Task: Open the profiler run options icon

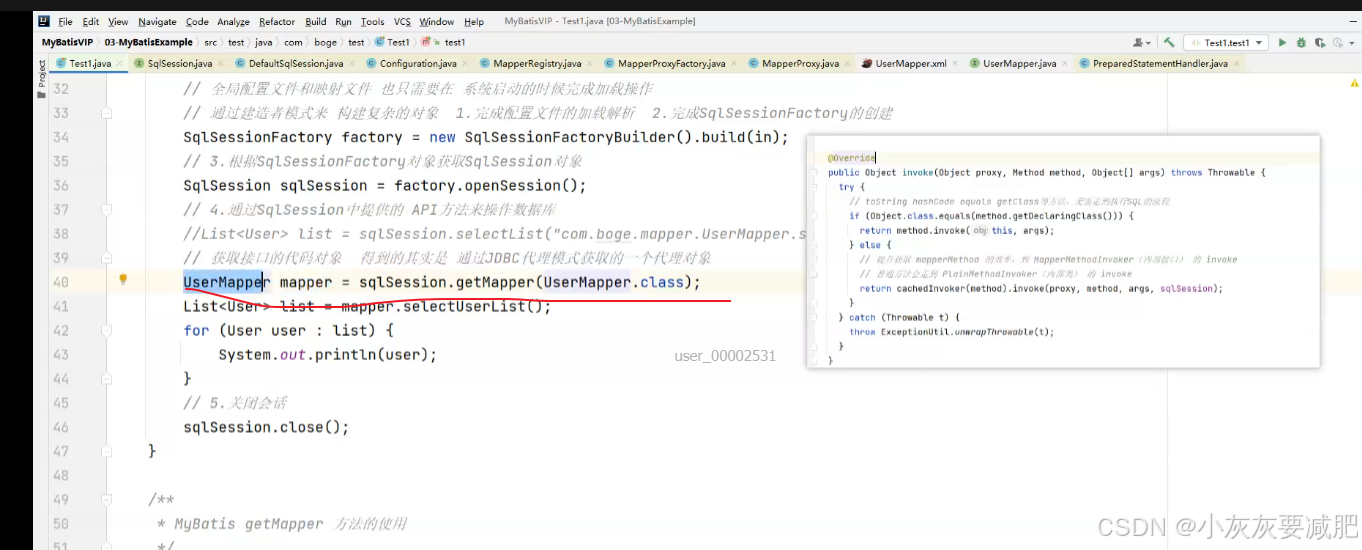Action: point(1340,43)
